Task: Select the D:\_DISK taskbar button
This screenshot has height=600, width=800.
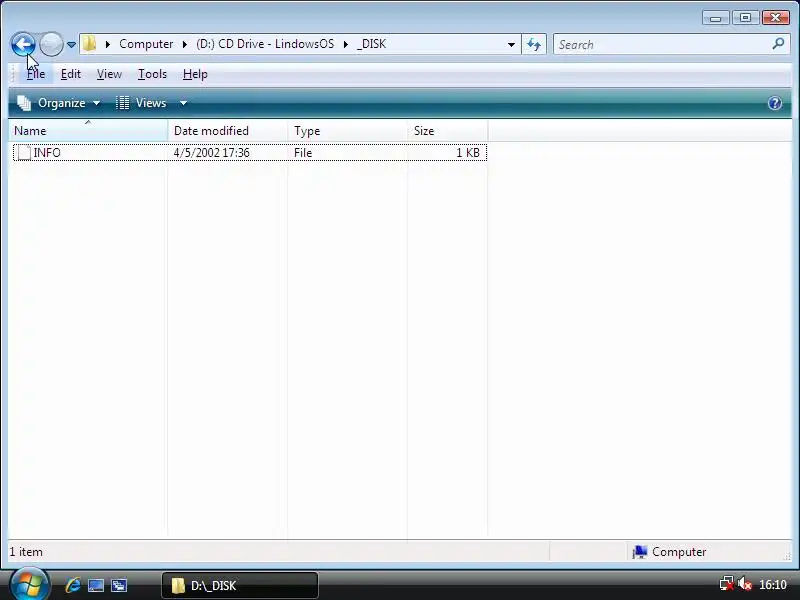Action: [240, 585]
